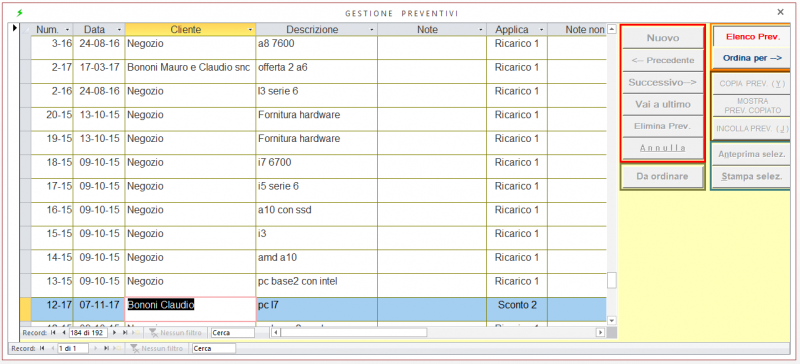Image resolution: width=800 pixels, height=364 pixels.
Task: Click the black record pointer at form top-left
Action: (14, 28)
